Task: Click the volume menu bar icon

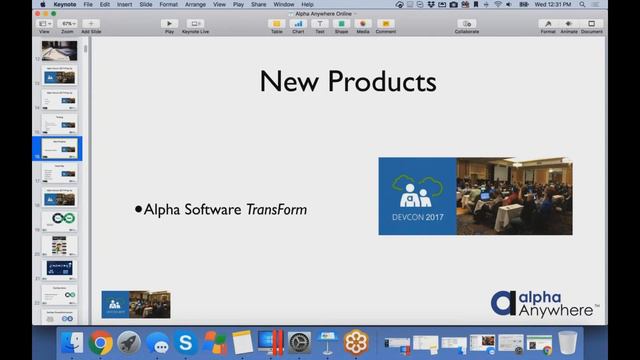Action: (x=509, y=4)
